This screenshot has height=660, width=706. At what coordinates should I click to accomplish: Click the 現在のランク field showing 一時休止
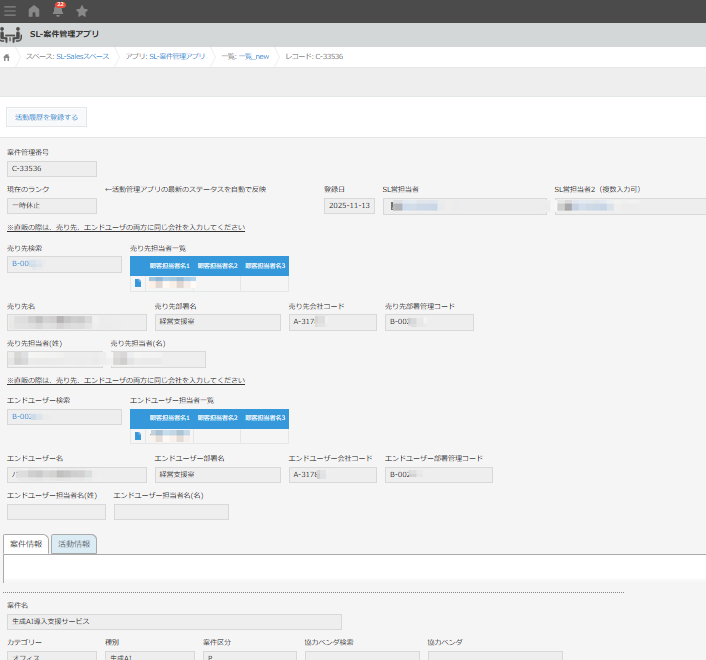click(x=52, y=206)
